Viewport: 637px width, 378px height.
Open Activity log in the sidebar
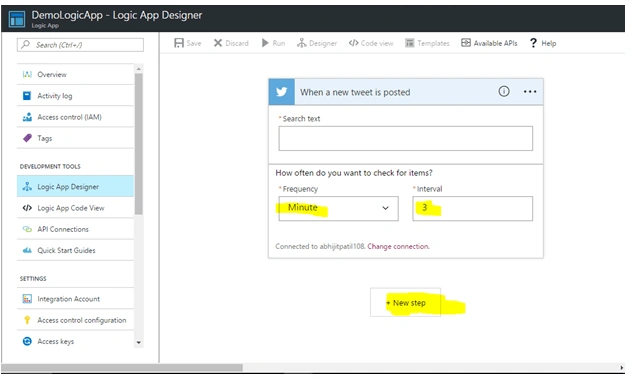click(75, 96)
